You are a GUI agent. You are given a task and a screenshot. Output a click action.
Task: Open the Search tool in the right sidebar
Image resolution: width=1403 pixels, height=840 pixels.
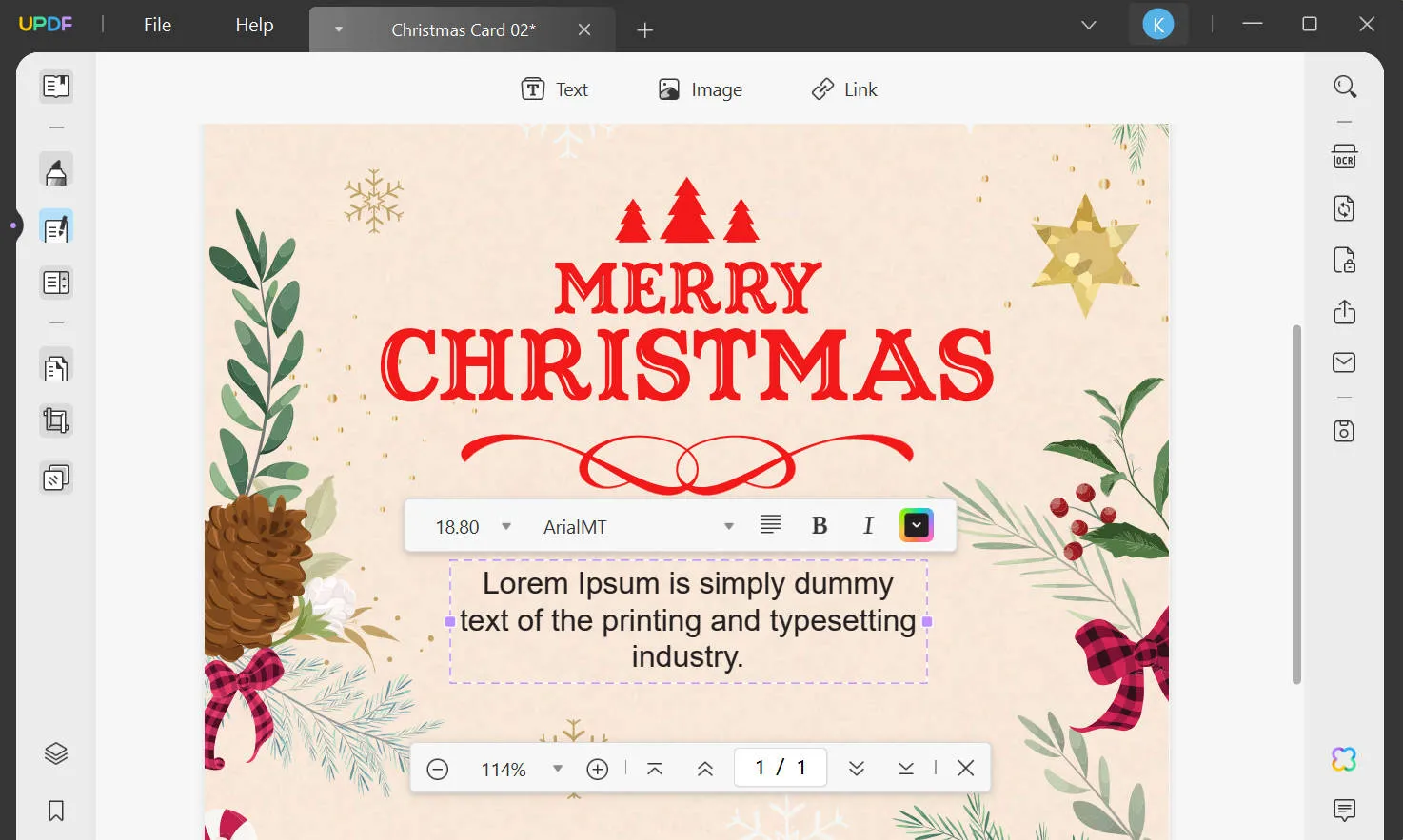pyautogui.click(x=1344, y=86)
